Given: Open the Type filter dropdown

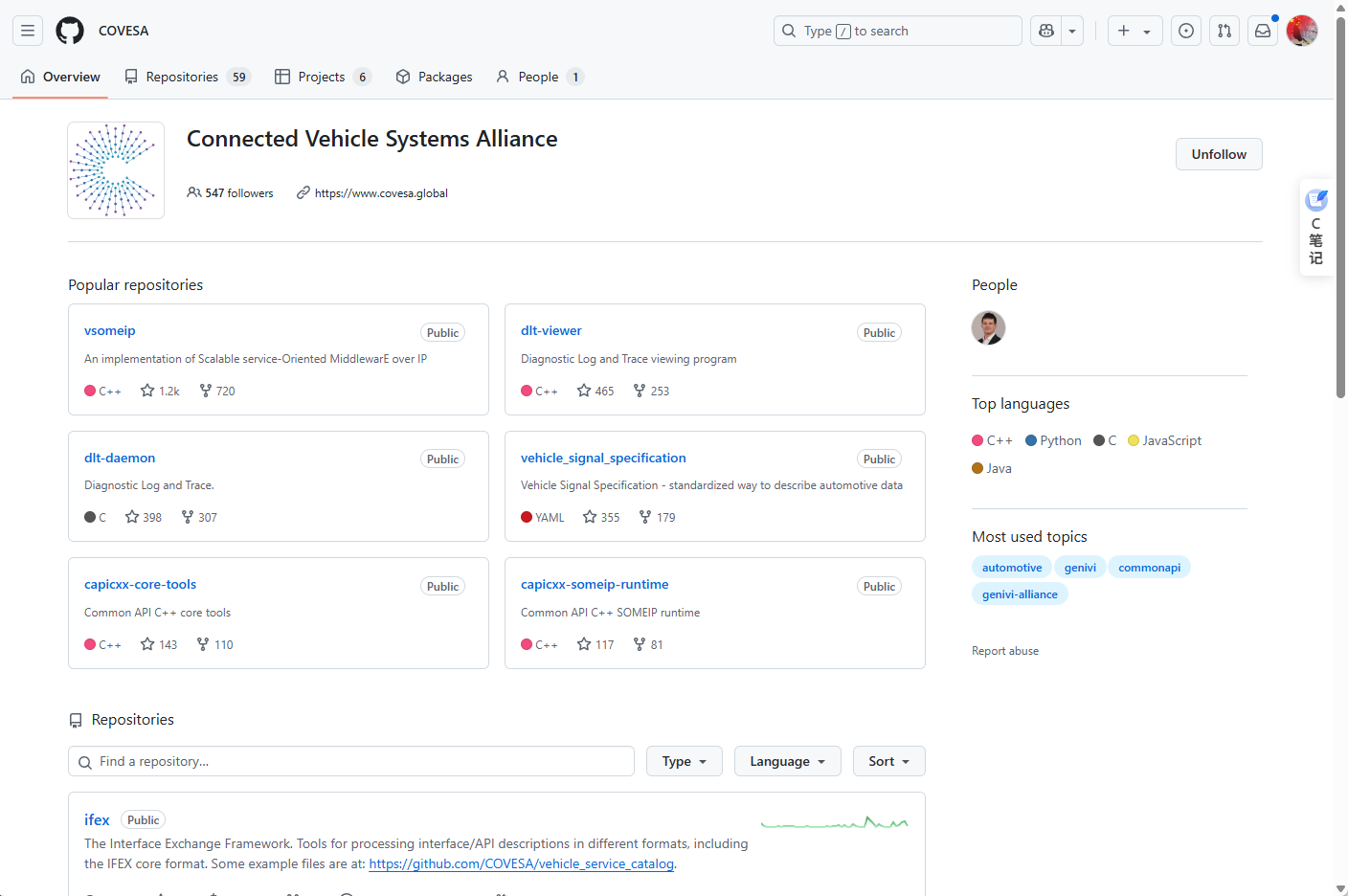Looking at the screenshot, I should 685,761.
